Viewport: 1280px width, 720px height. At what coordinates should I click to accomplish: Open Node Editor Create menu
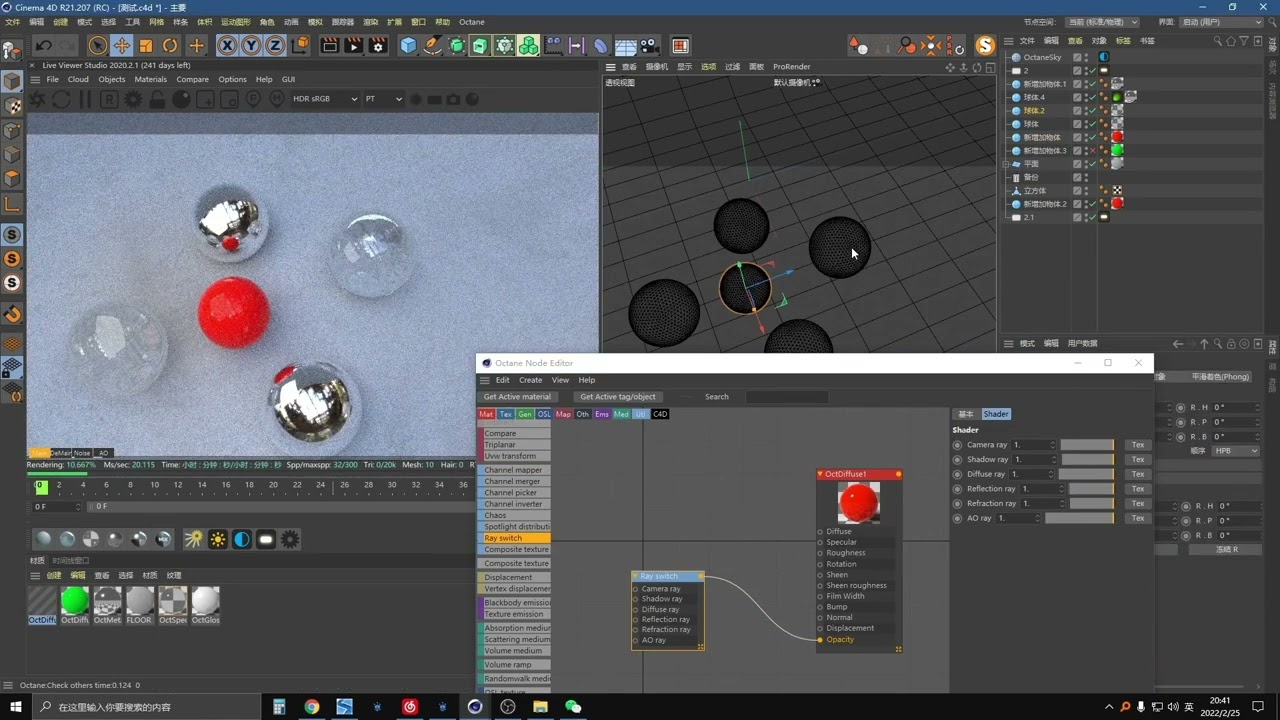click(x=530, y=380)
